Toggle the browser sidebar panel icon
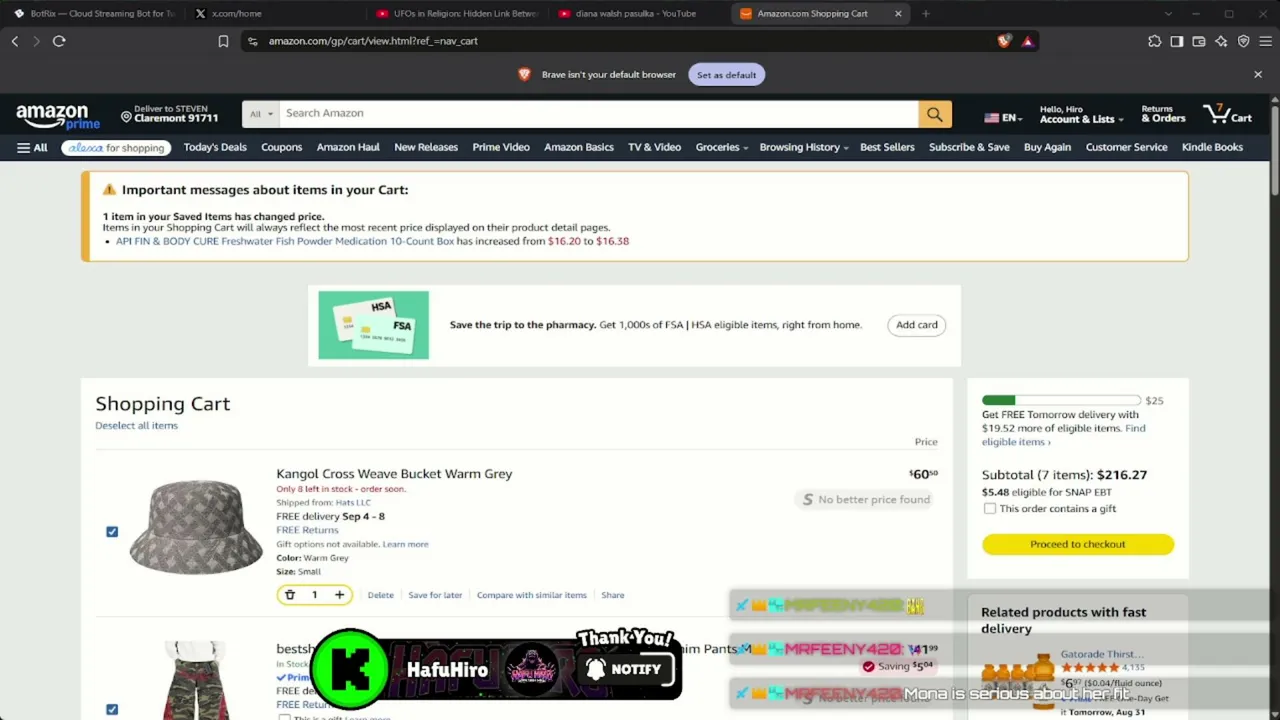 [1177, 41]
